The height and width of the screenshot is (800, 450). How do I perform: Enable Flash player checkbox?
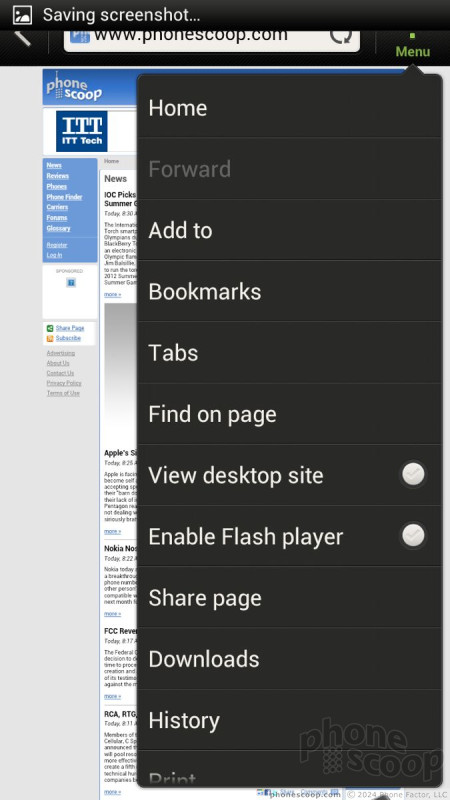413,536
